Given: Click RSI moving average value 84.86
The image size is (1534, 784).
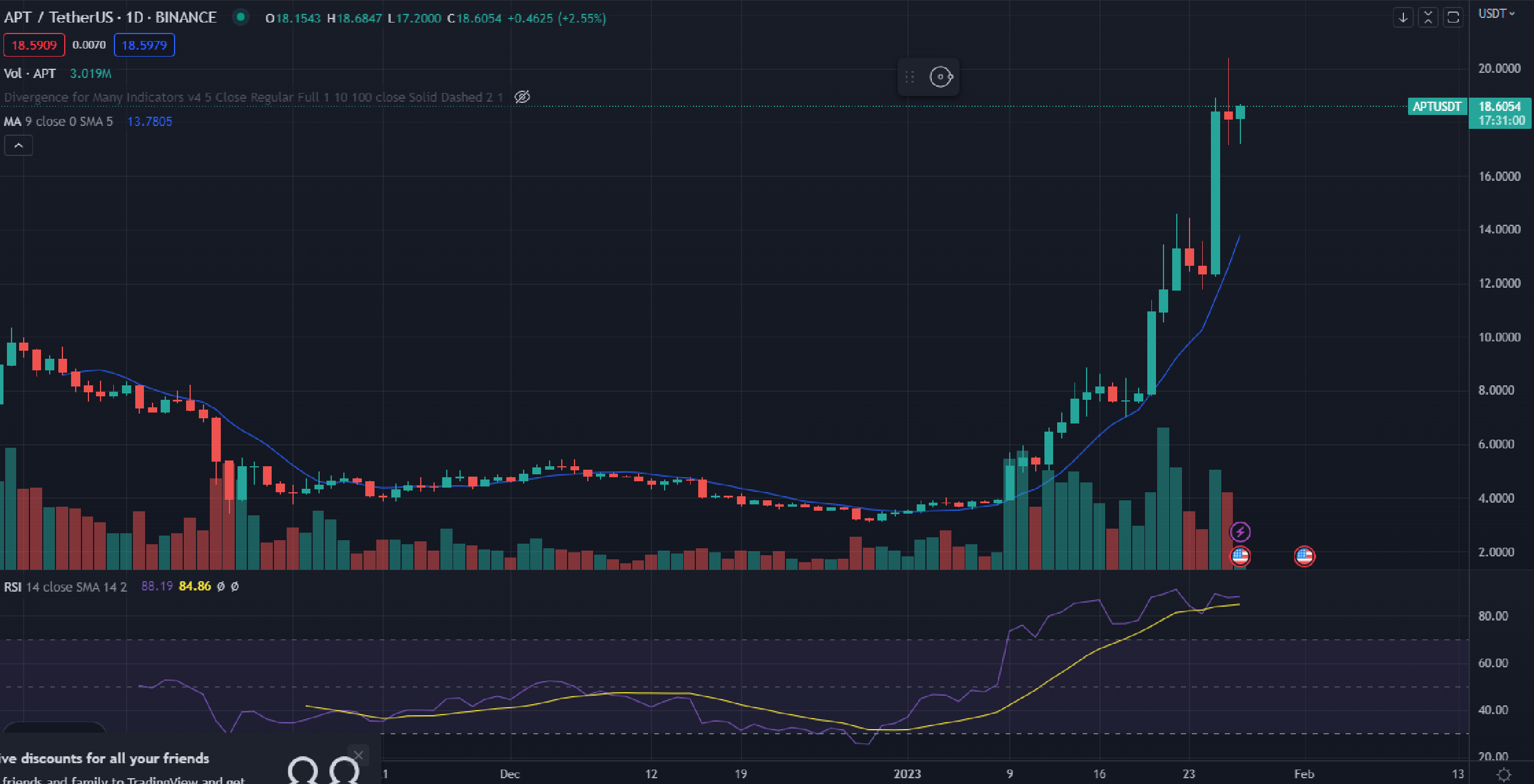Looking at the screenshot, I should 195,586.
